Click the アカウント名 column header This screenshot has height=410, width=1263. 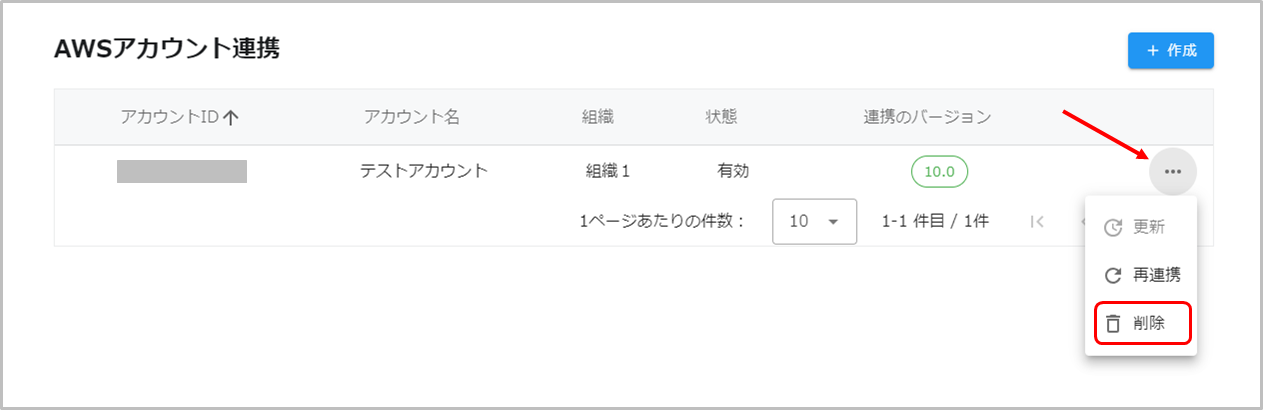click(412, 117)
